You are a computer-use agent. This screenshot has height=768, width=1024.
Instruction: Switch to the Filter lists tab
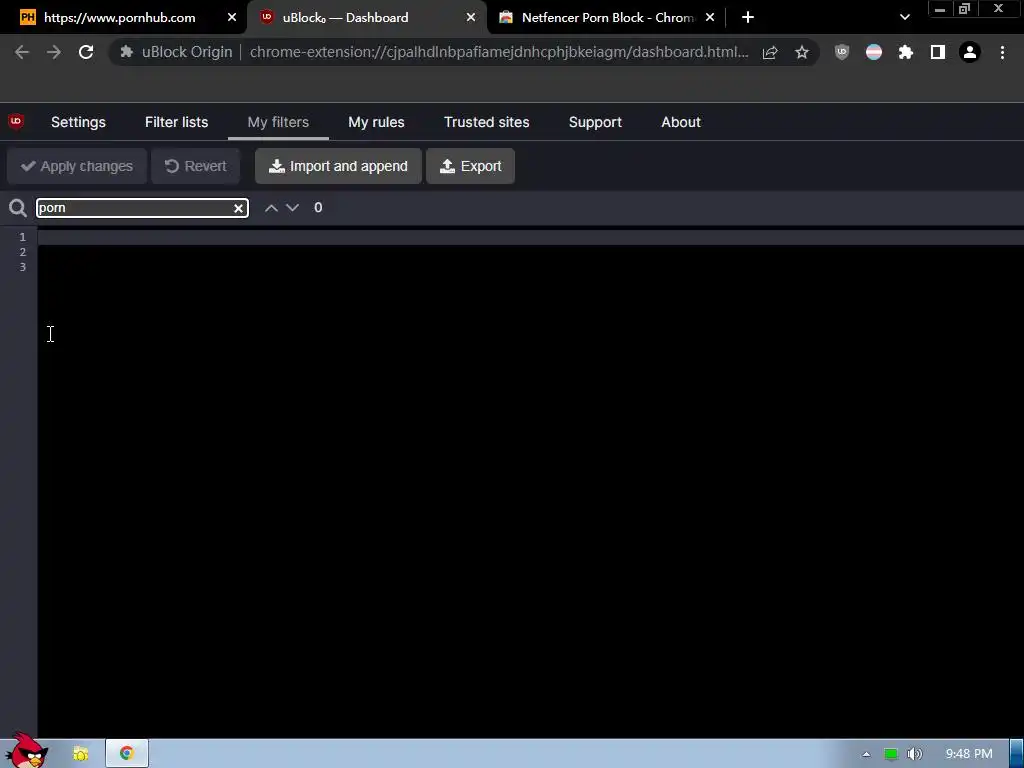[176, 122]
